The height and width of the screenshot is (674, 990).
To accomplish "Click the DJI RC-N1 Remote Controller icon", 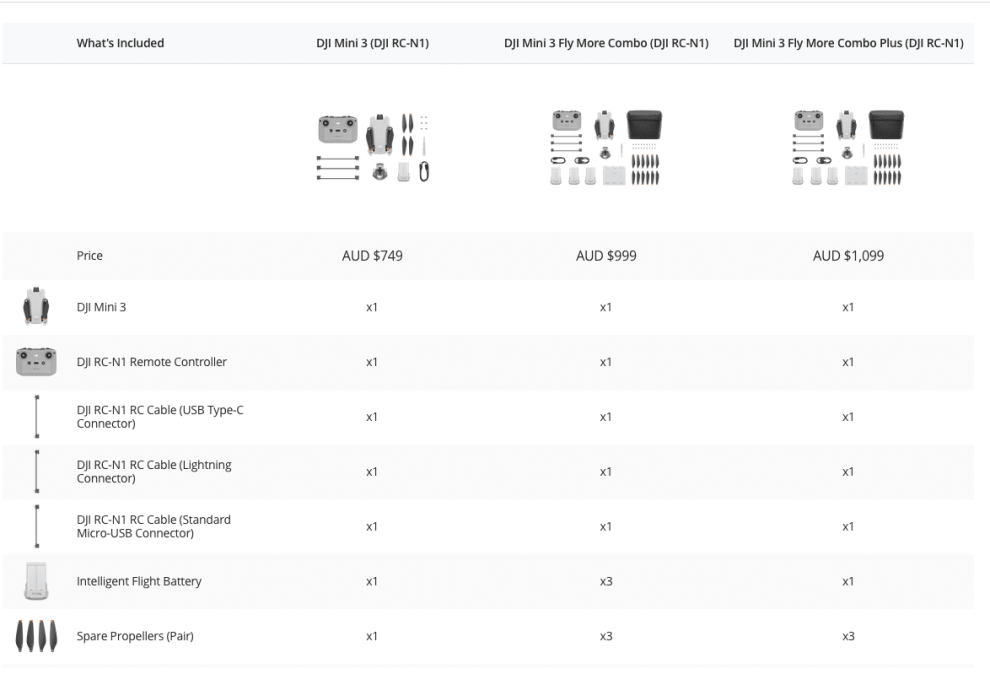I will point(37,361).
